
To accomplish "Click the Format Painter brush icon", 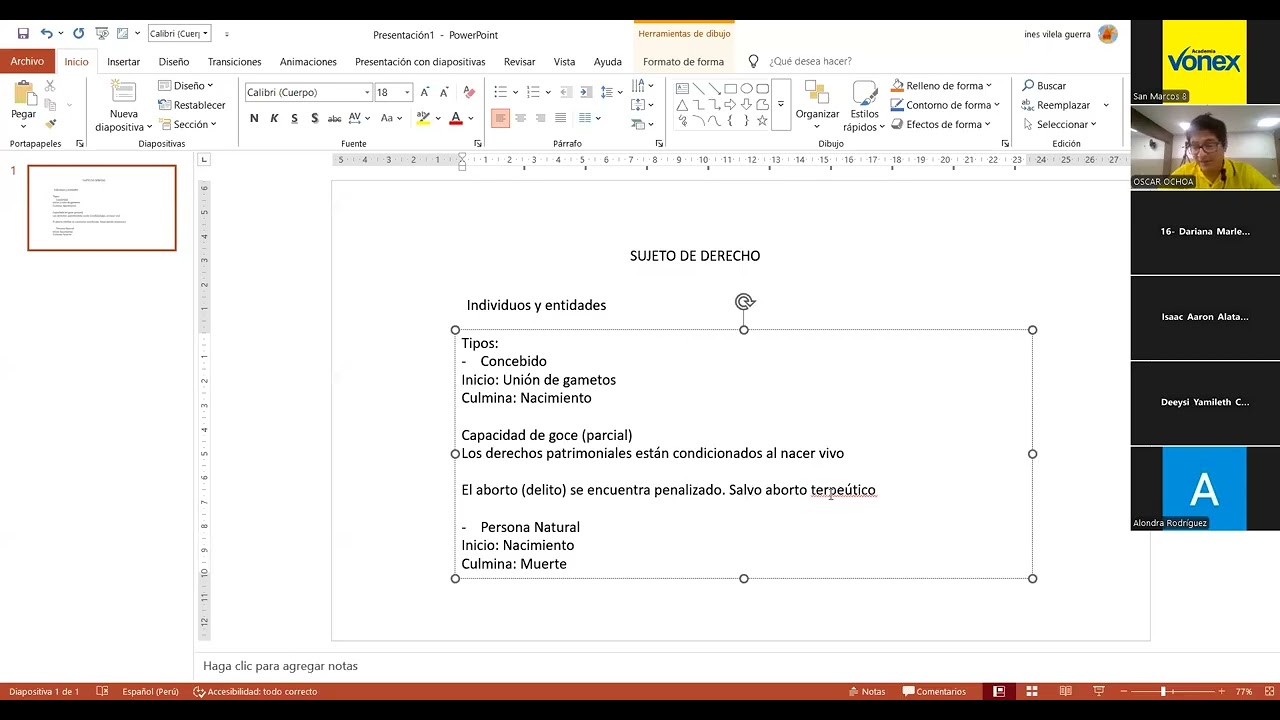I will 51,124.
